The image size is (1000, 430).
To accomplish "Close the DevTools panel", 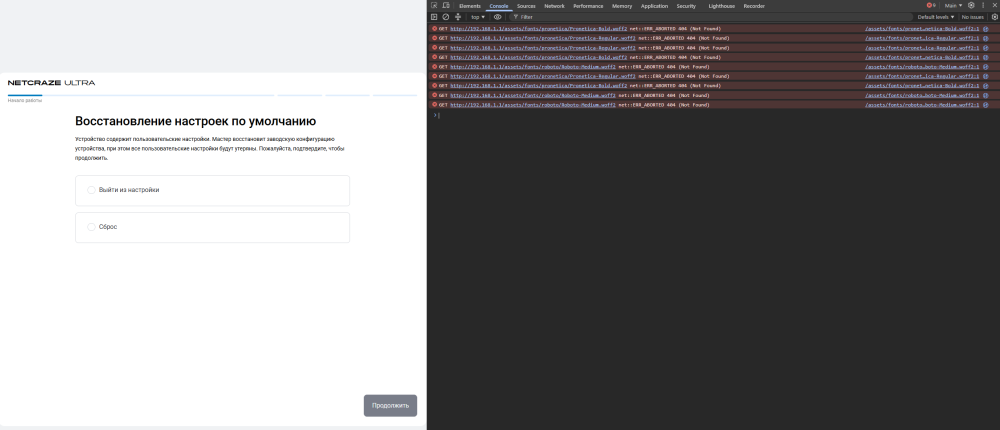I will click(994, 6).
